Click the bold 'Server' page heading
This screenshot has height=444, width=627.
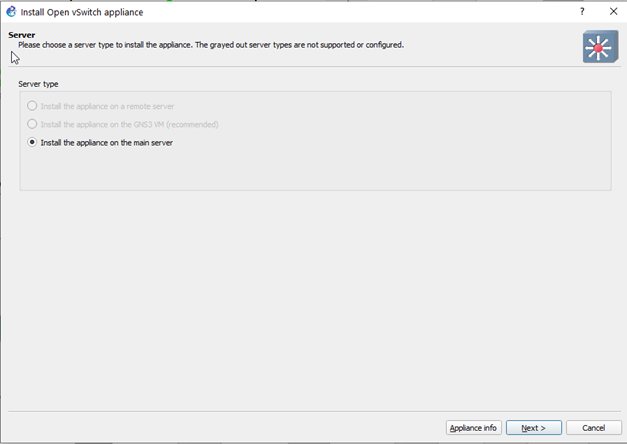pos(22,35)
